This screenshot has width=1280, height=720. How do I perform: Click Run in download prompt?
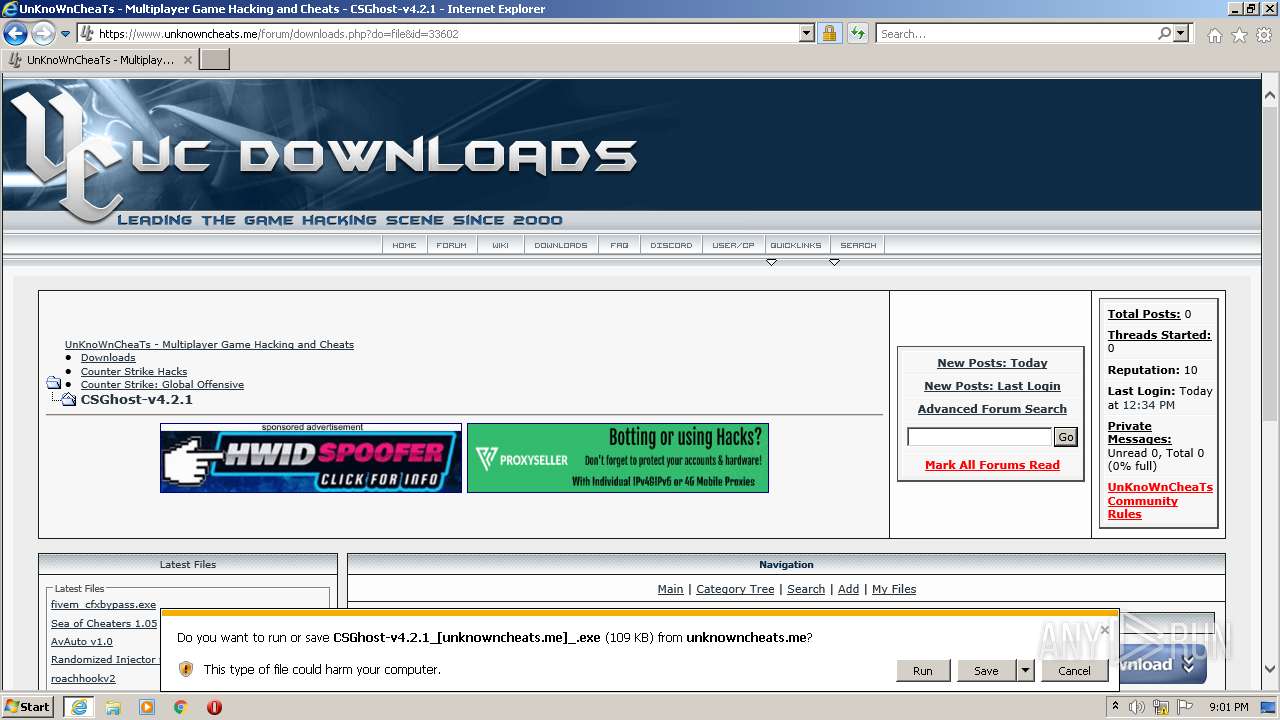coord(922,671)
